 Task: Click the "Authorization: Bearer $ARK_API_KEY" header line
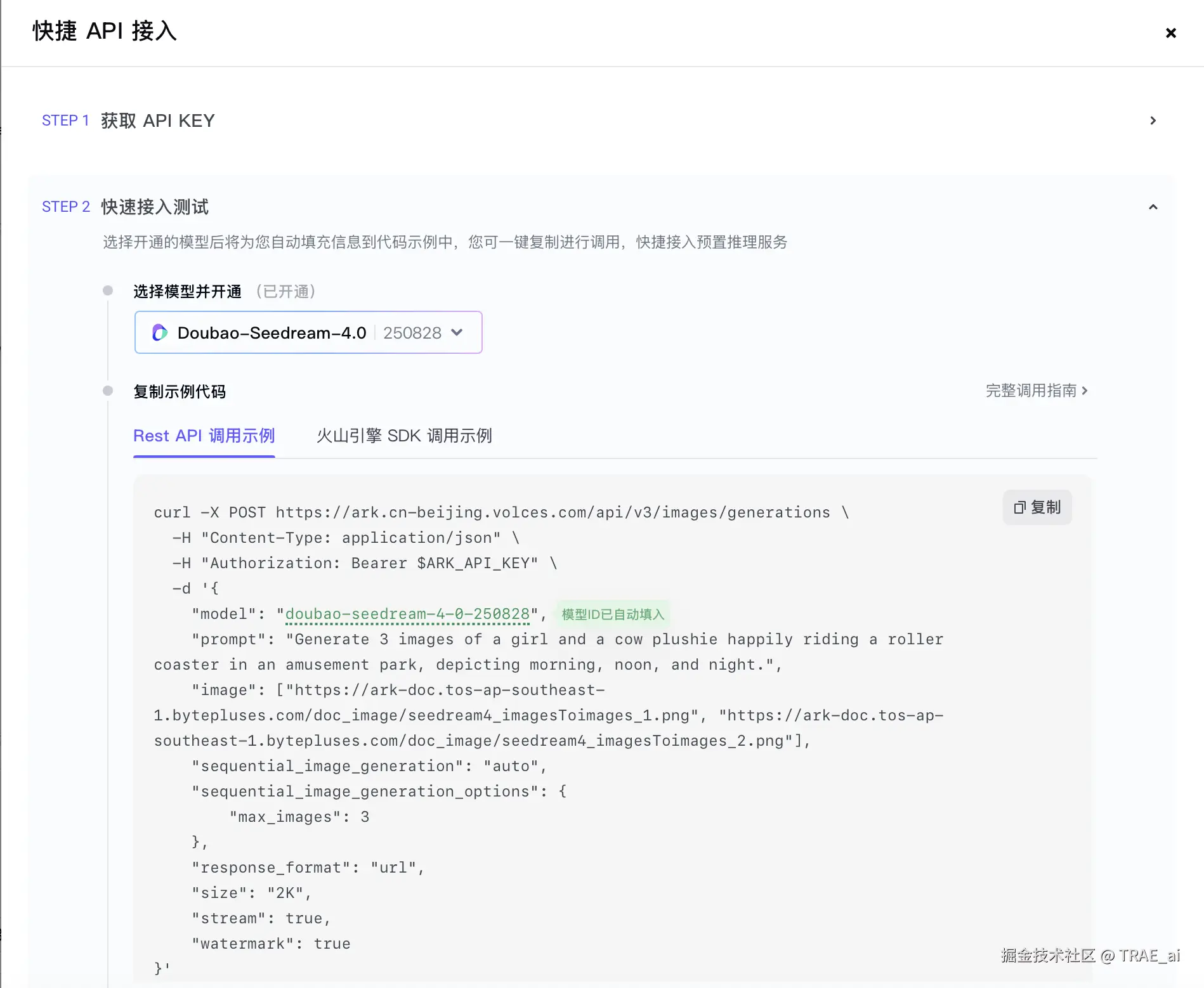(x=365, y=563)
